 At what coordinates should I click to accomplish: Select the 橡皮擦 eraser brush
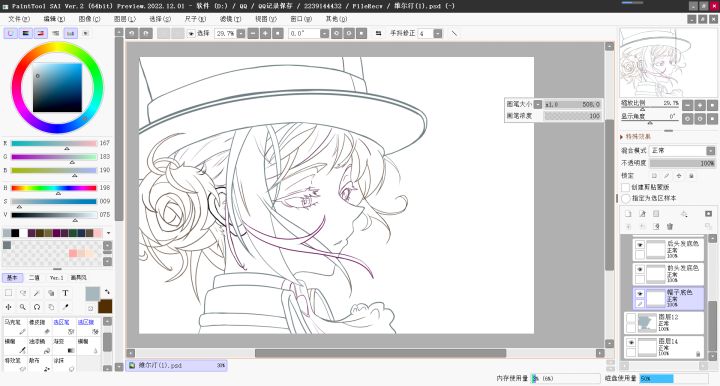pyautogui.click(x=39, y=326)
